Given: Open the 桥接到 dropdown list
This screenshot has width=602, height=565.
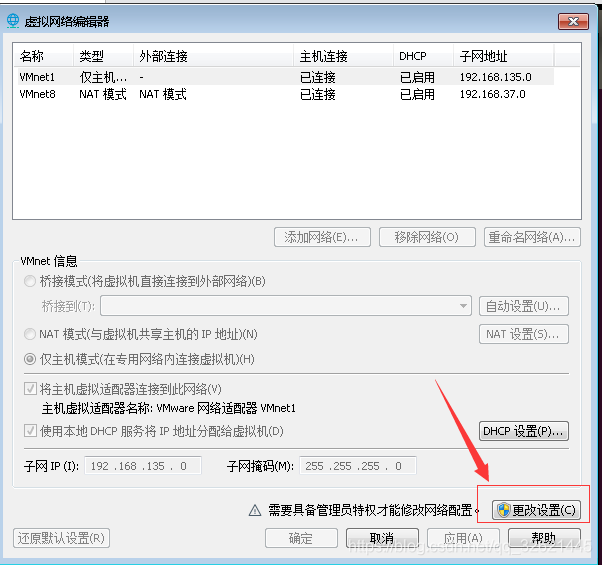Looking at the screenshot, I should (x=286, y=306).
